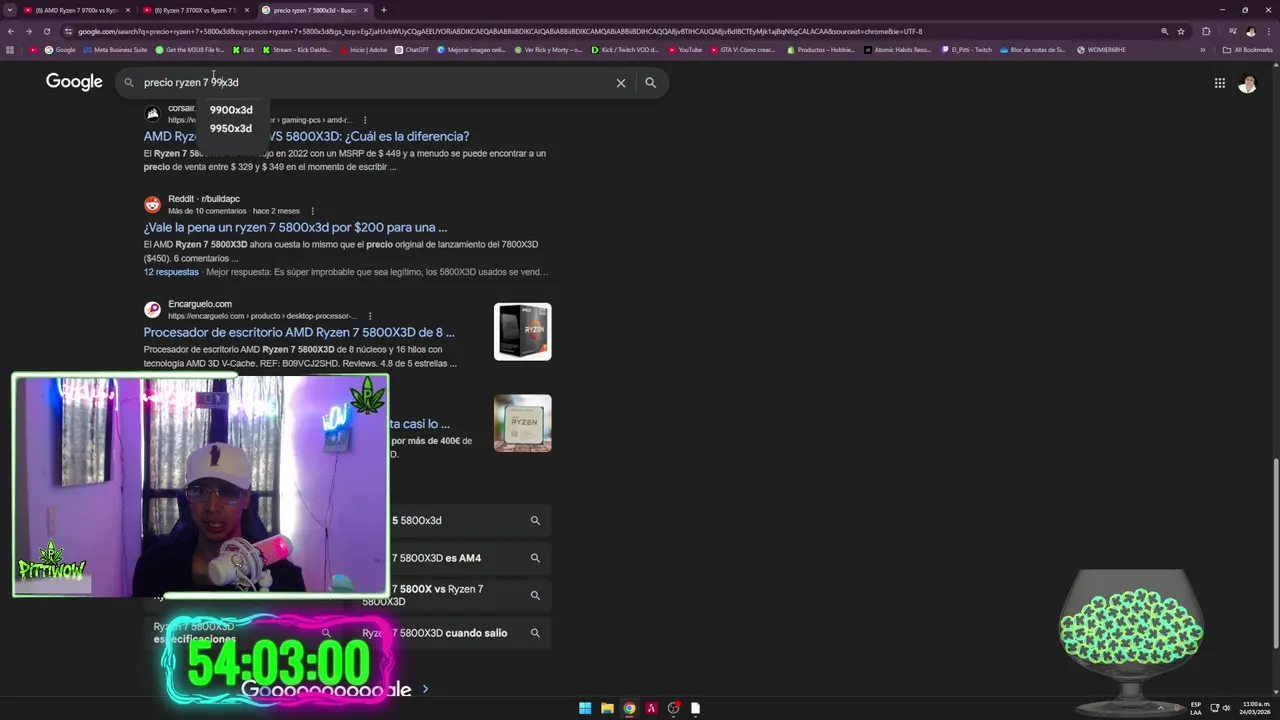Open Encarguelo desktop processor result
The width and height of the screenshot is (1280, 720).
pos(299,332)
